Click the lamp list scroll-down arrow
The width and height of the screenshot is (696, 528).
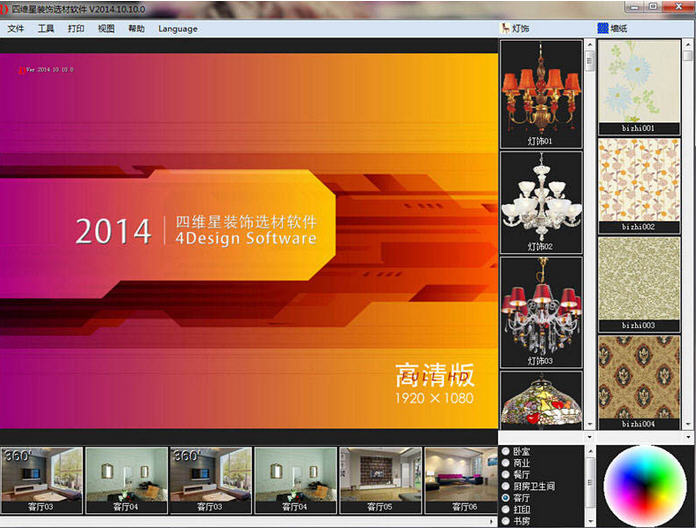[x=589, y=424]
